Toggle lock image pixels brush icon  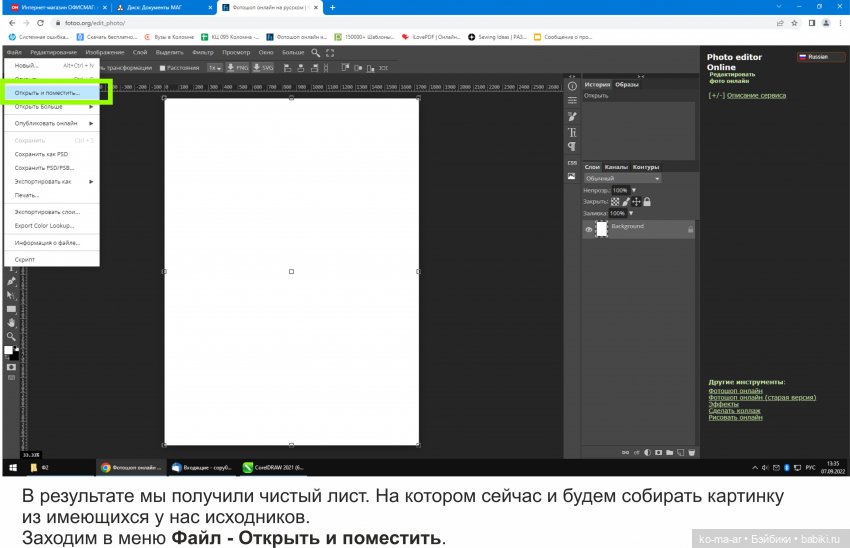click(x=626, y=202)
